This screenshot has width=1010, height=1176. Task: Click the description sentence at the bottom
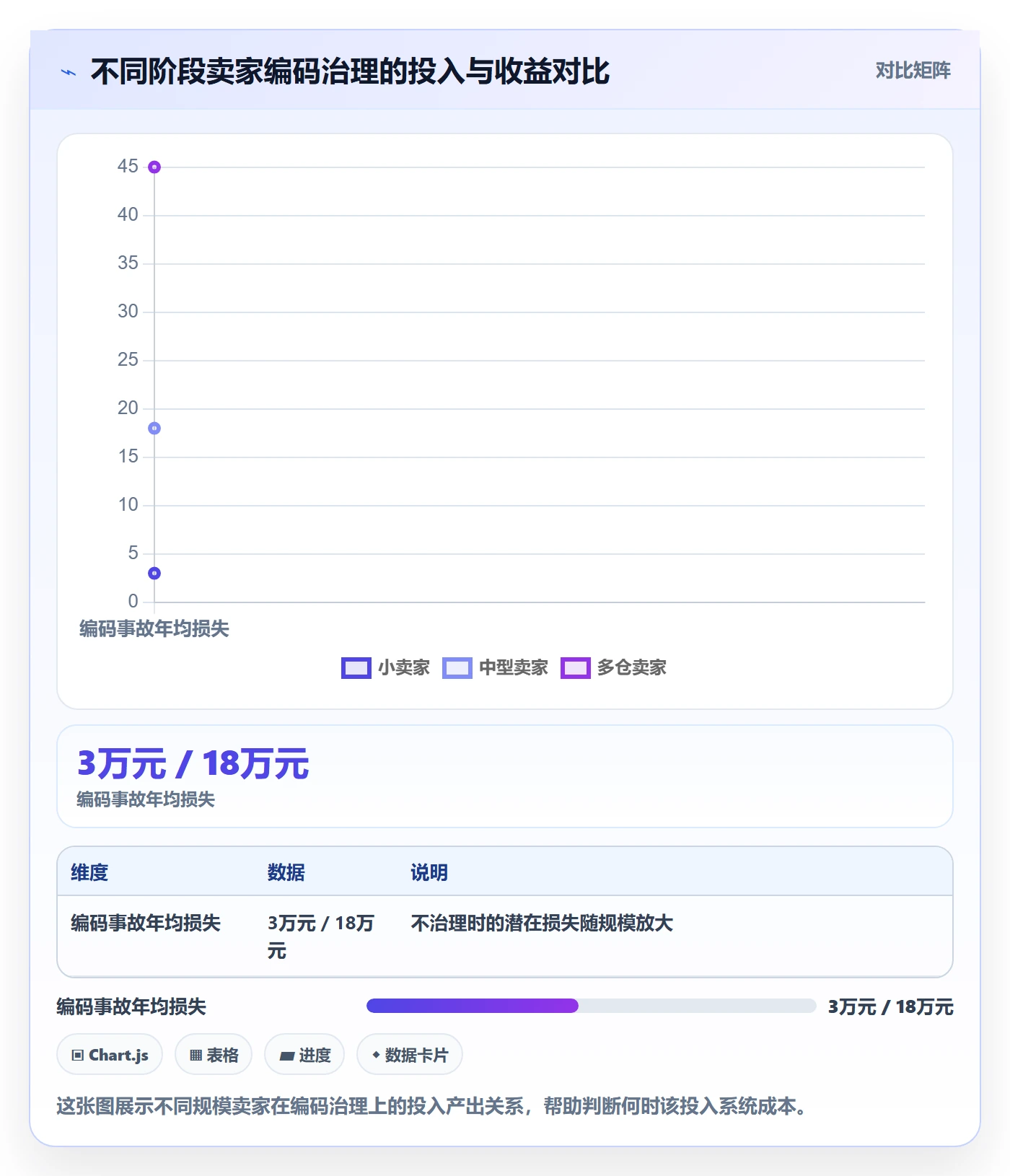coord(432,1106)
